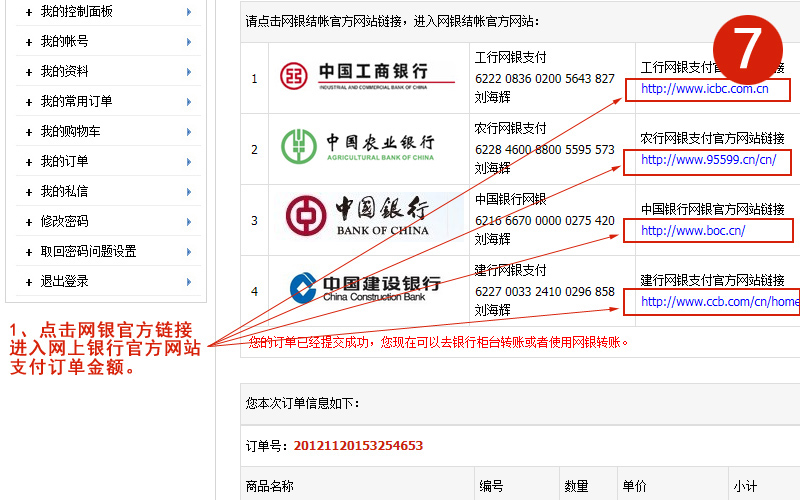Go to 我的资料 sidebar entry
Screen dimensions: 800x500
point(64,71)
